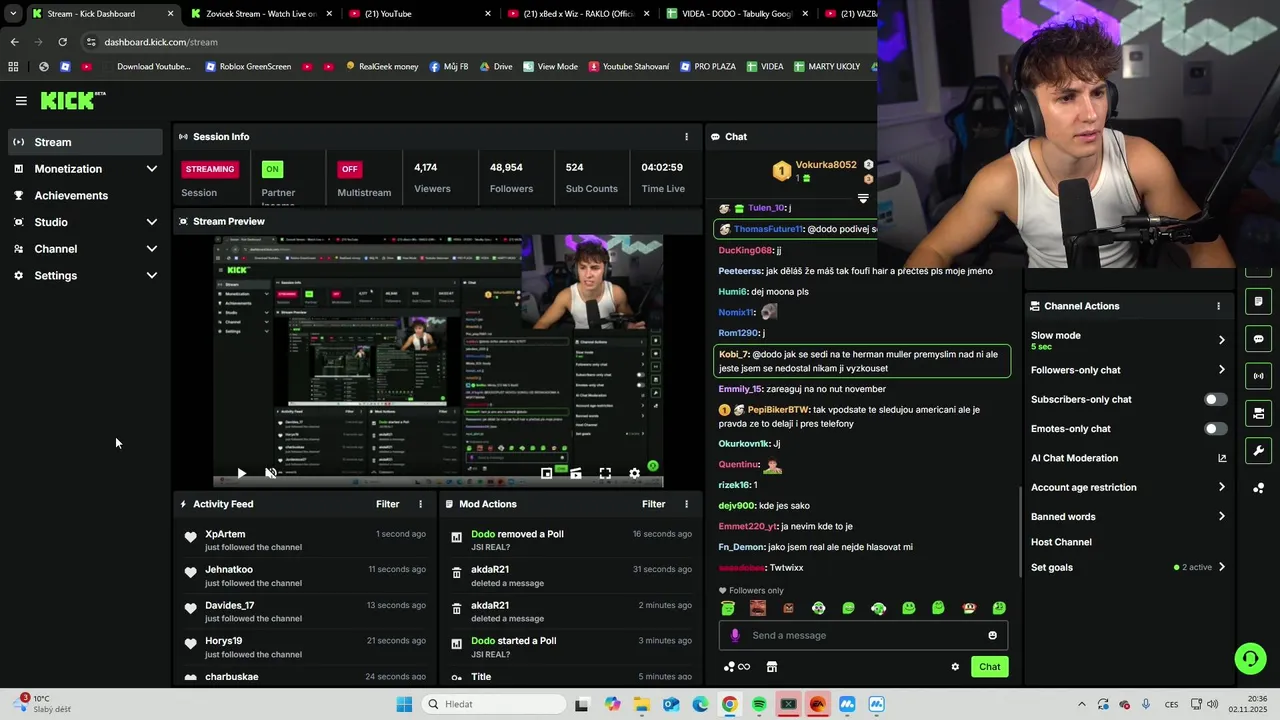
Task: Open stream preview settings gear
Action: [x=634, y=473]
